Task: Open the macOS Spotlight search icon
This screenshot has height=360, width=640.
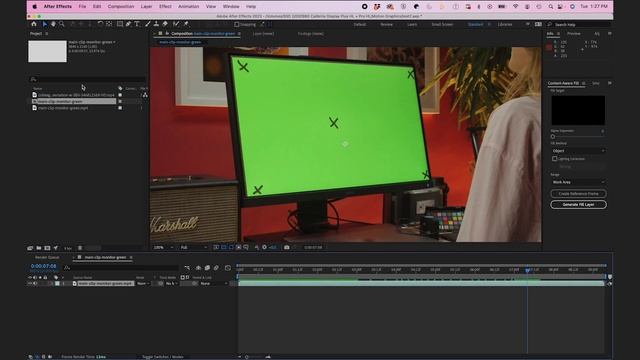Action: tap(550, 7)
